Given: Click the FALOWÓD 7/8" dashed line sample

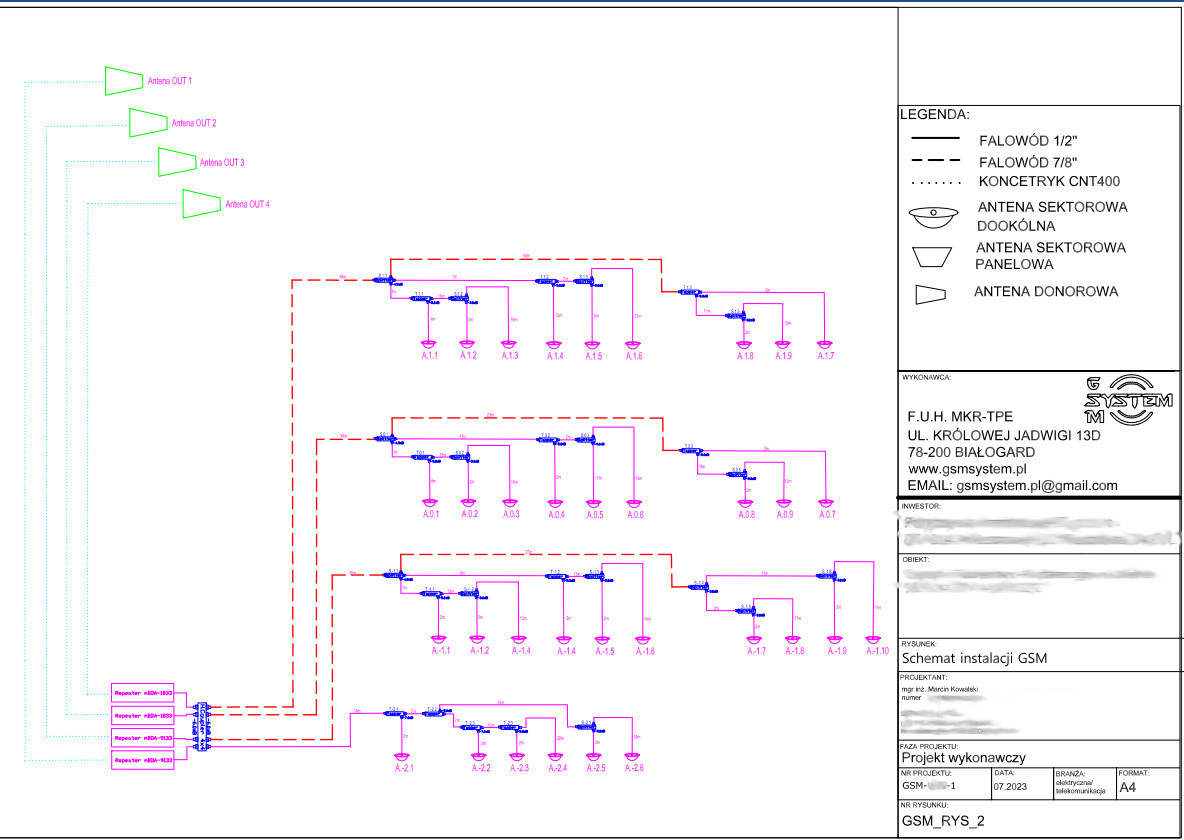Looking at the screenshot, I should [934, 161].
